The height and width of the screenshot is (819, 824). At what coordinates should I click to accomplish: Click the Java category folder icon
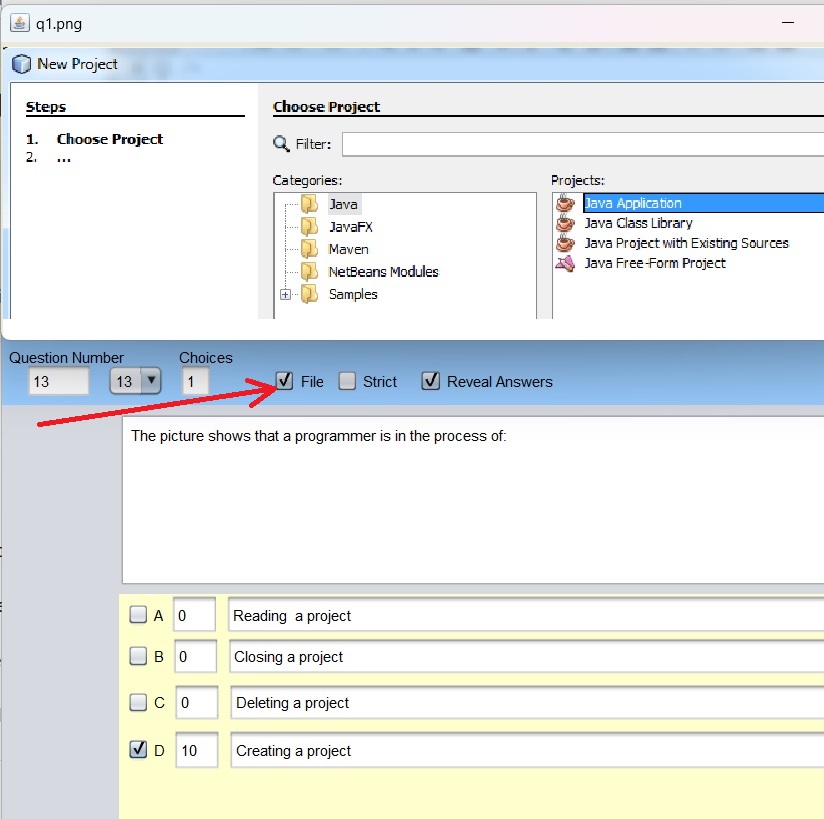pos(309,204)
